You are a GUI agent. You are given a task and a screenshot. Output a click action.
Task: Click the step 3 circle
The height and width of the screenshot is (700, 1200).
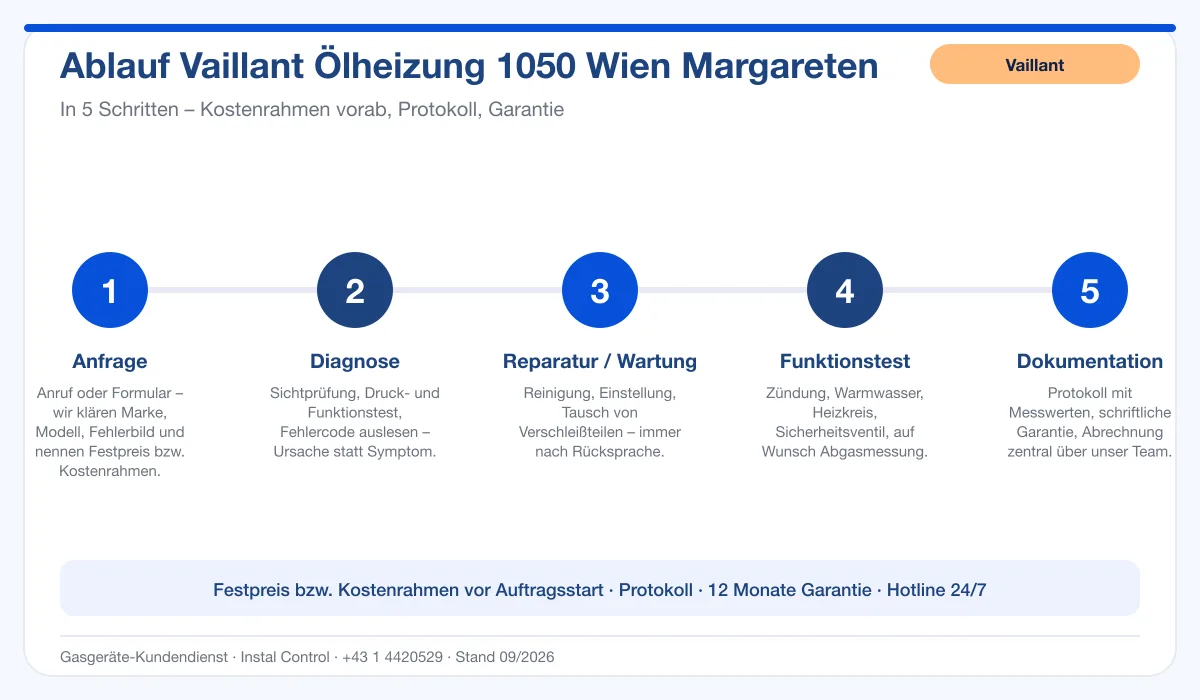(x=600, y=290)
